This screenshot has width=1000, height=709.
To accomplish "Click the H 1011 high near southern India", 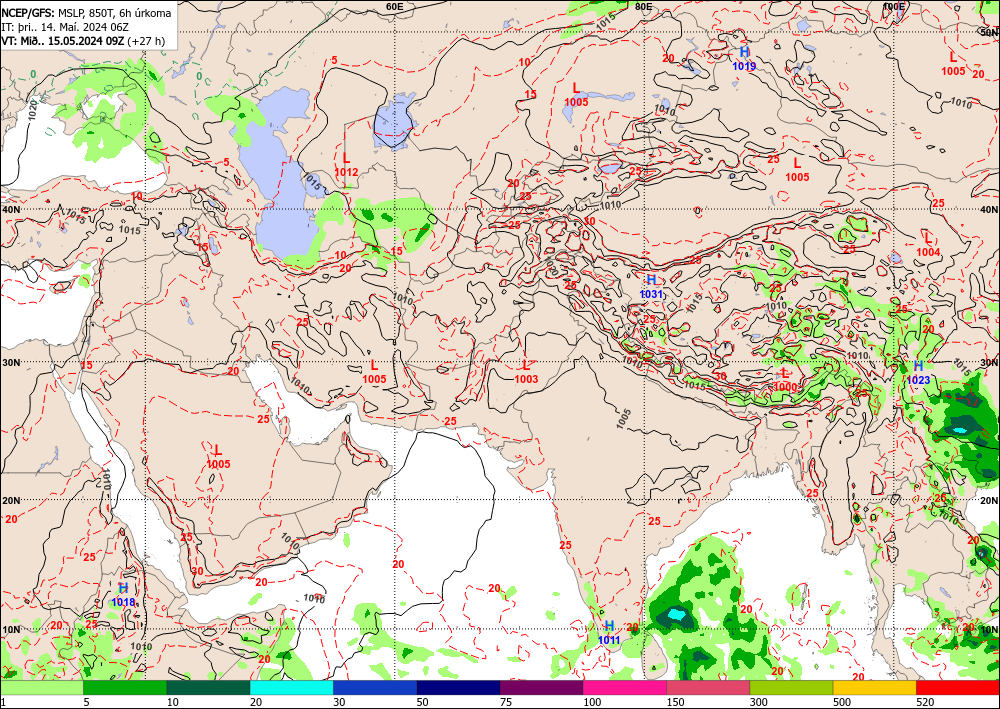I will pyautogui.click(x=609, y=632).
